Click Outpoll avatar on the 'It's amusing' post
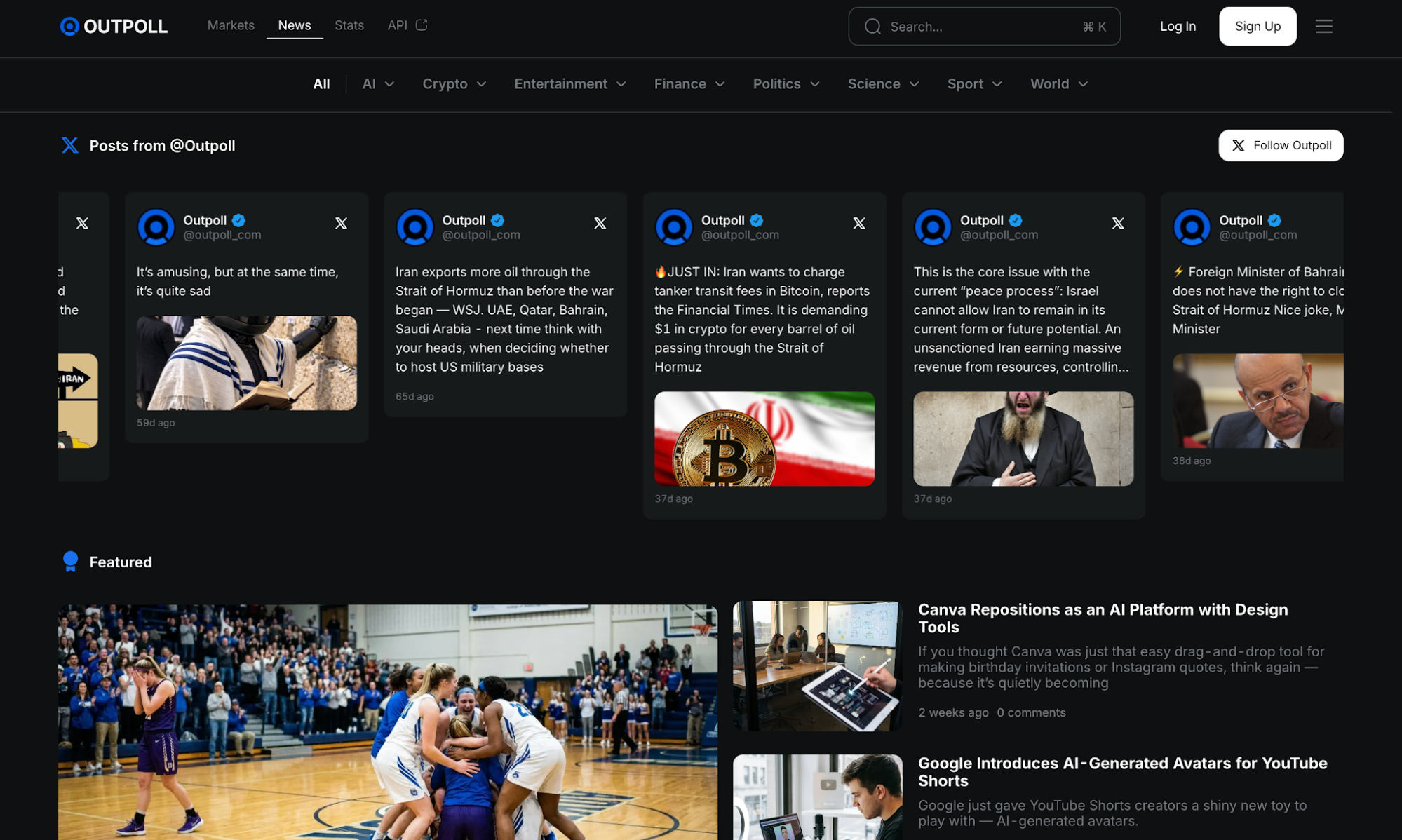1402x840 pixels. [156, 226]
